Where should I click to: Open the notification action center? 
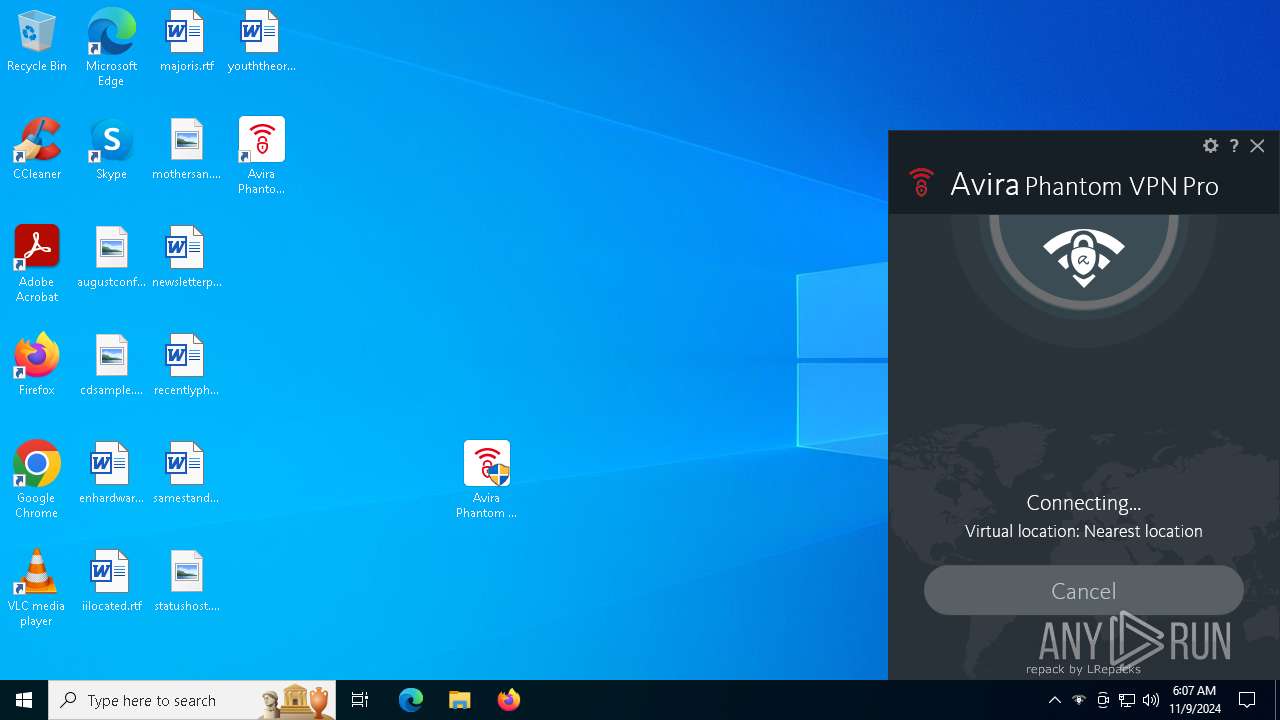[x=1247, y=700]
